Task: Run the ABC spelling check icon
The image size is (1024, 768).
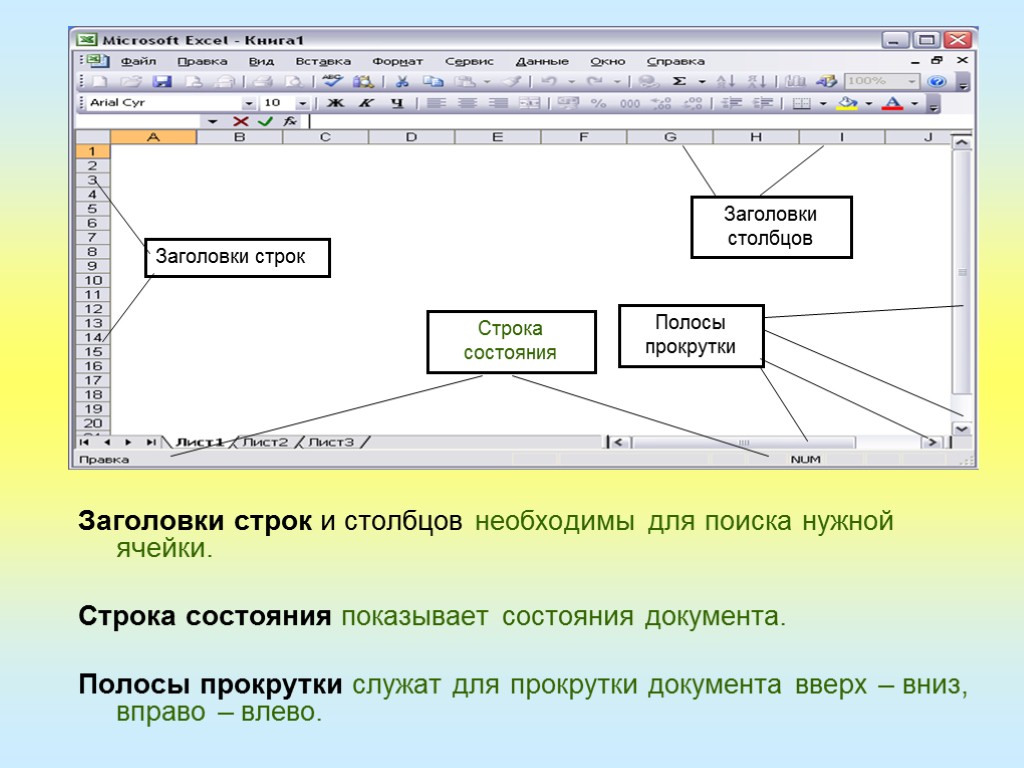Action: [332, 81]
